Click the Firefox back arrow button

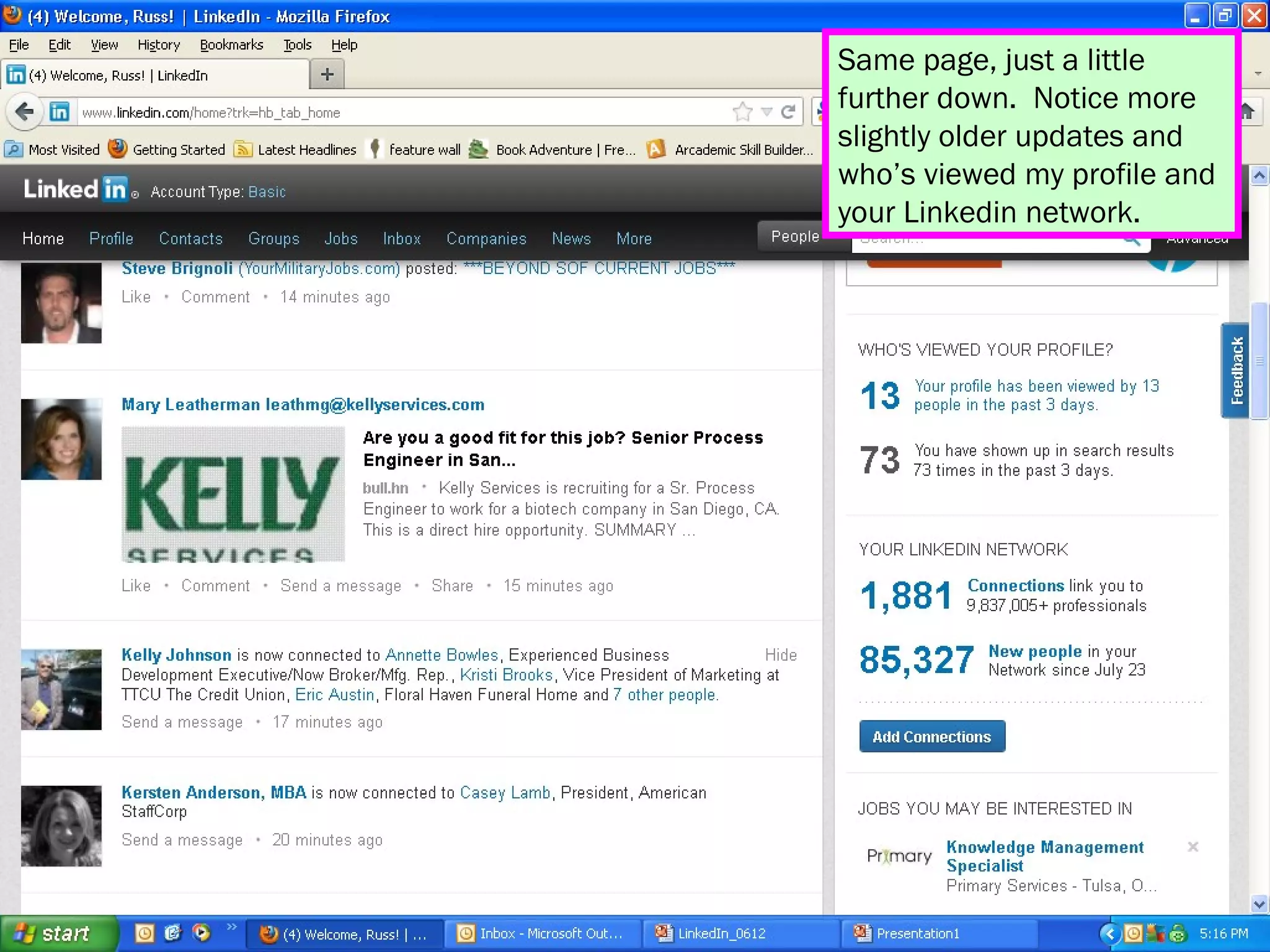[25, 112]
